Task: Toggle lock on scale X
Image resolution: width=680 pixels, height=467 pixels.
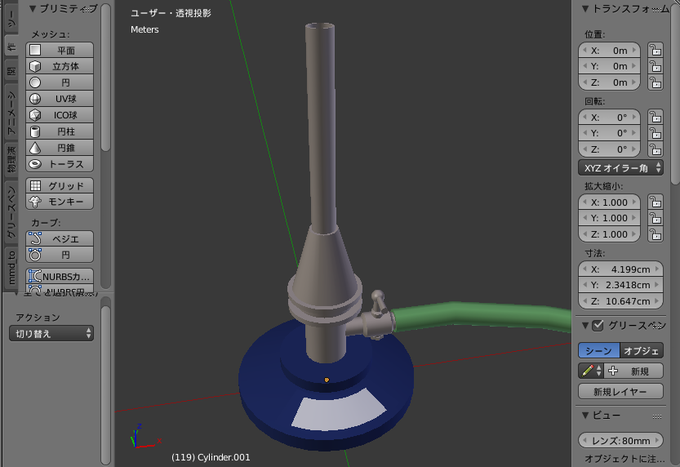Action: pyautogui.click(x=655, y=202)
